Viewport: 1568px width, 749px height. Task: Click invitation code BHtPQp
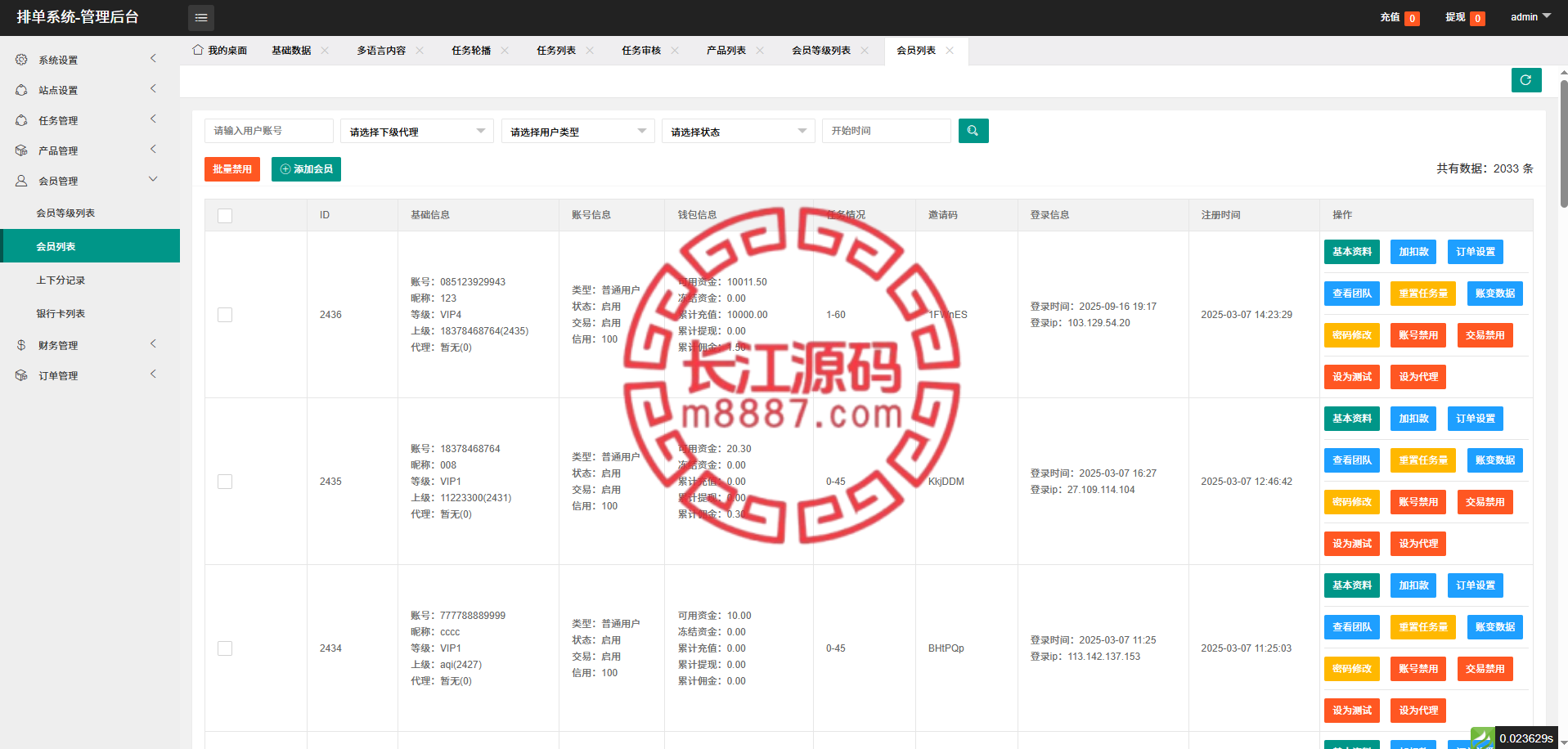click(x=946, y=648)
